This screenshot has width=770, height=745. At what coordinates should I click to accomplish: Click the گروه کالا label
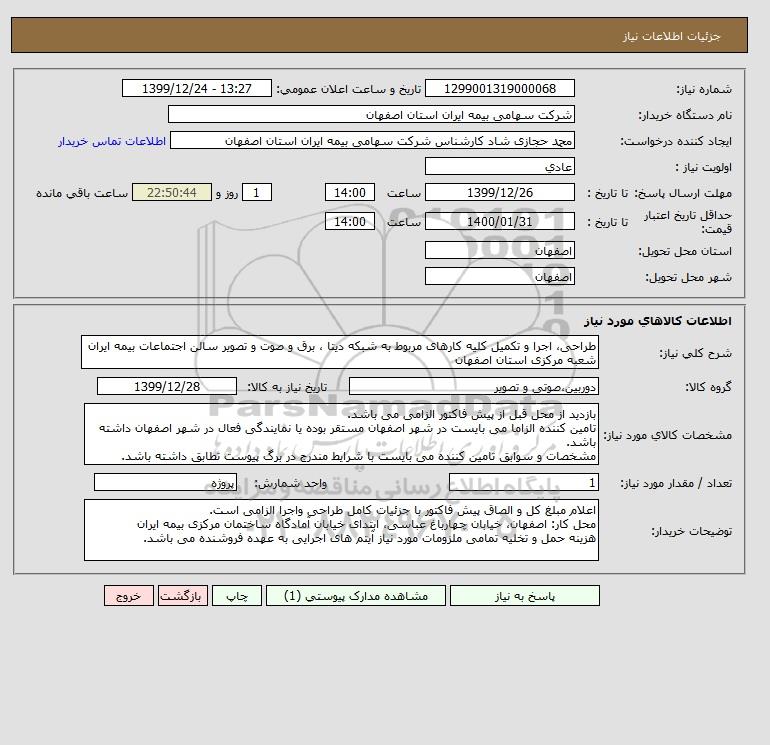pyautogui.click(x=708, y=387)
